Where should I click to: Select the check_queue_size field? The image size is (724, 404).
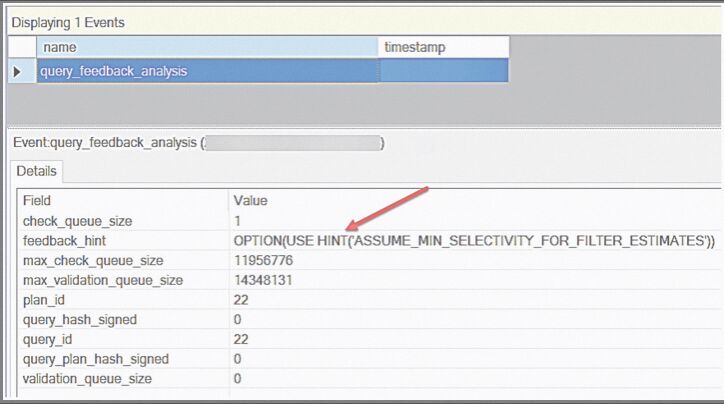pyautogui.click(x=78, y=221)
